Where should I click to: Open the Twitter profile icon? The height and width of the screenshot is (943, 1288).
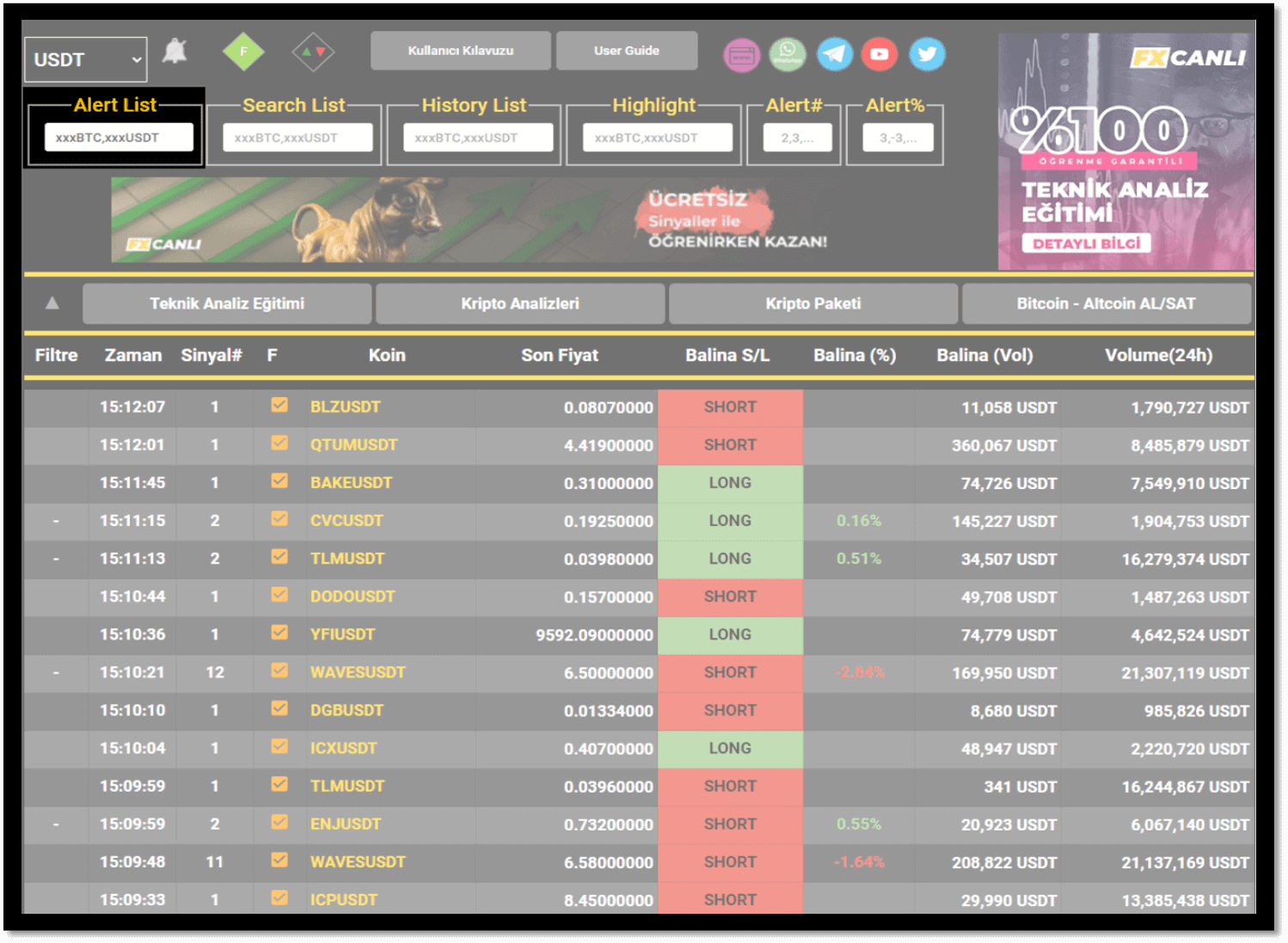click(927, 54)
